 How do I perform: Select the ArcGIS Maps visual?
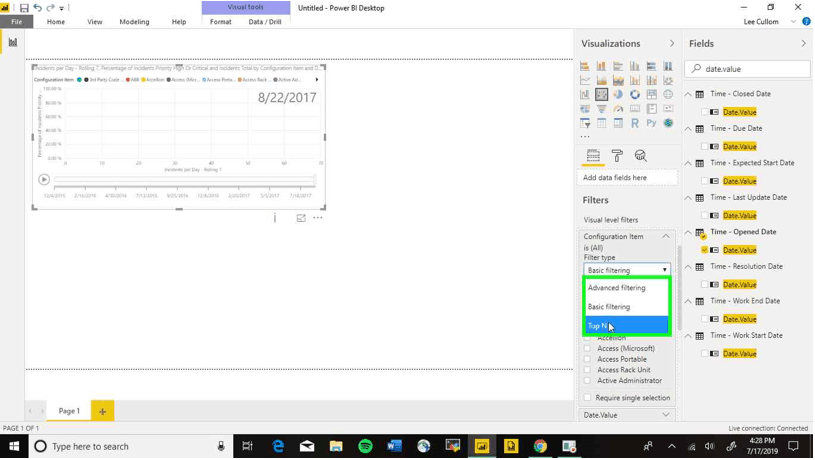pos(668,123)
